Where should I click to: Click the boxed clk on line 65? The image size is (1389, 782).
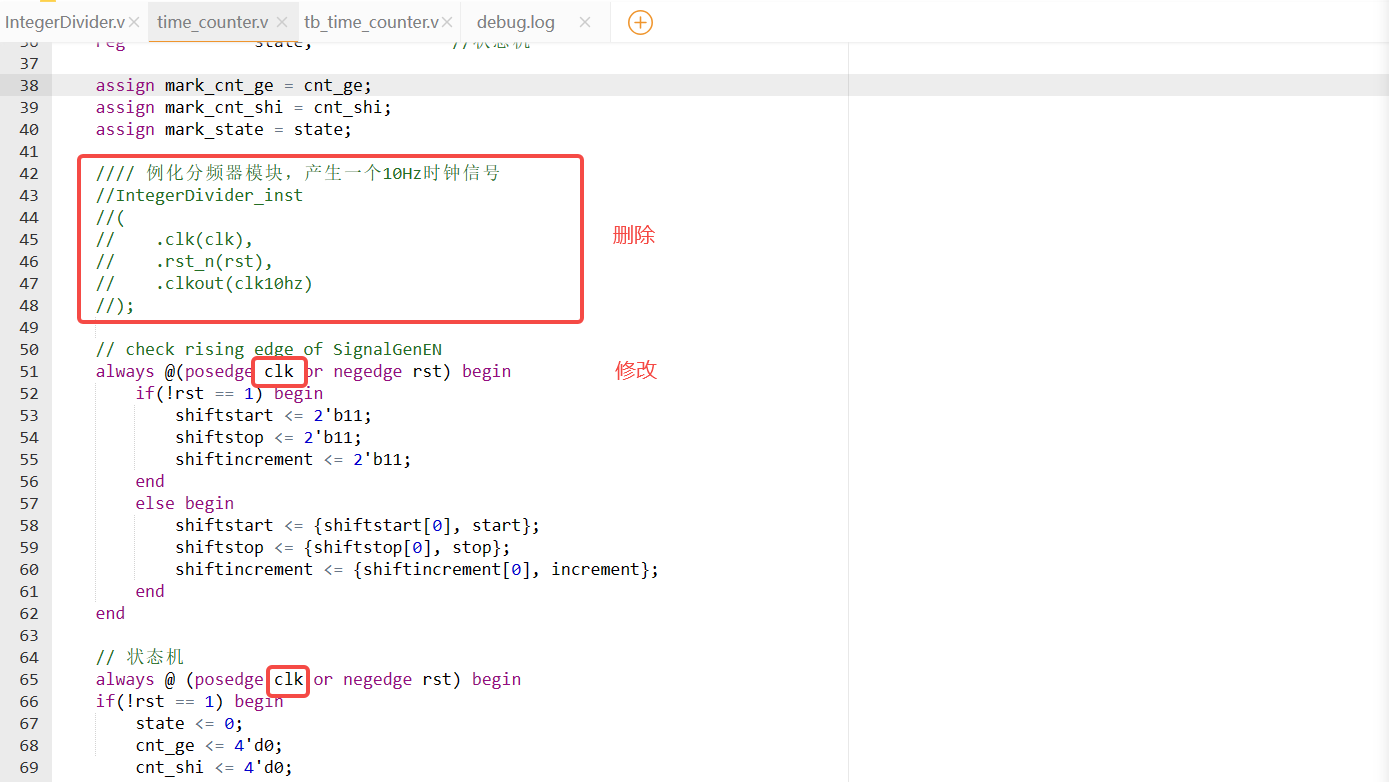tap(289, 679)
